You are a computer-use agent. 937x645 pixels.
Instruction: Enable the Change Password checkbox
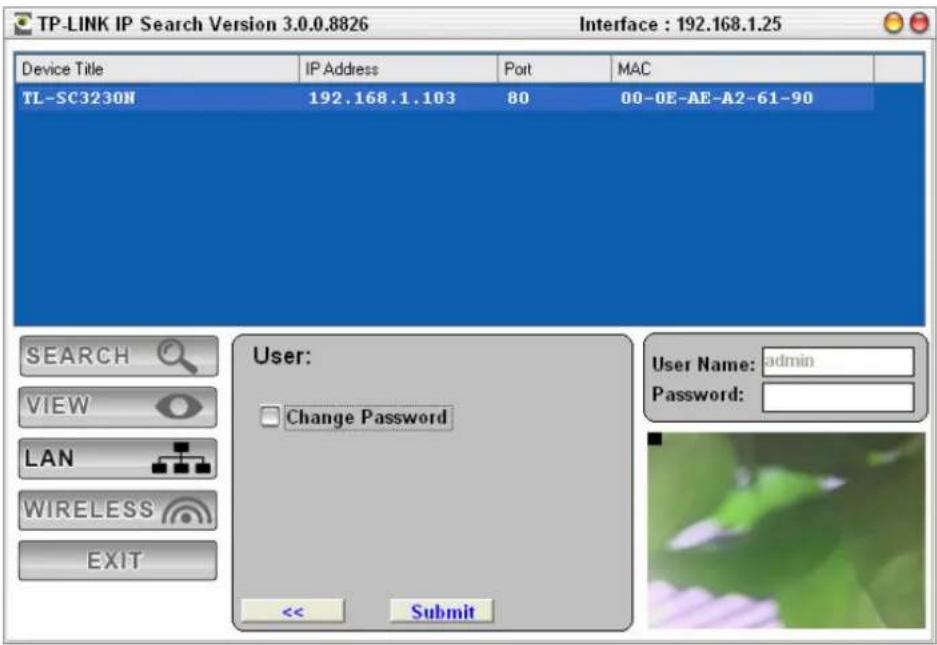tap(270, 416)
